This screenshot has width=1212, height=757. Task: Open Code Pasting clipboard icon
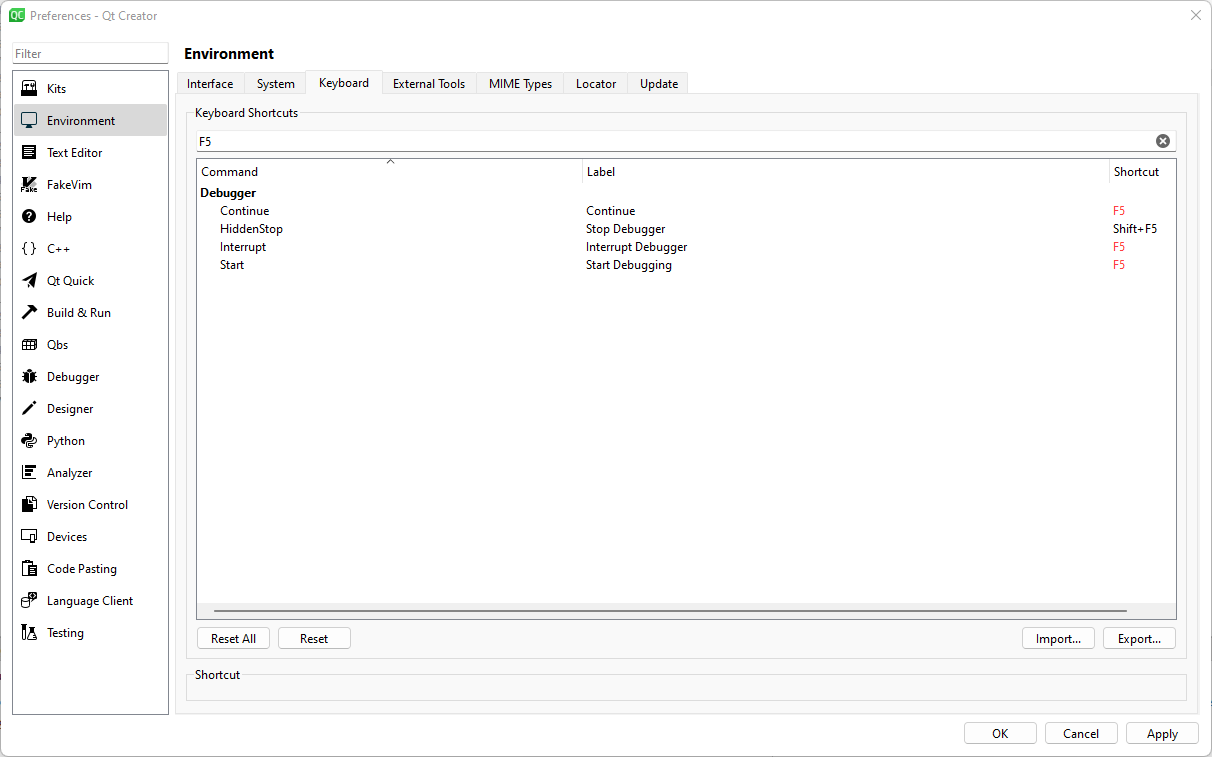(x=29, y=569)
